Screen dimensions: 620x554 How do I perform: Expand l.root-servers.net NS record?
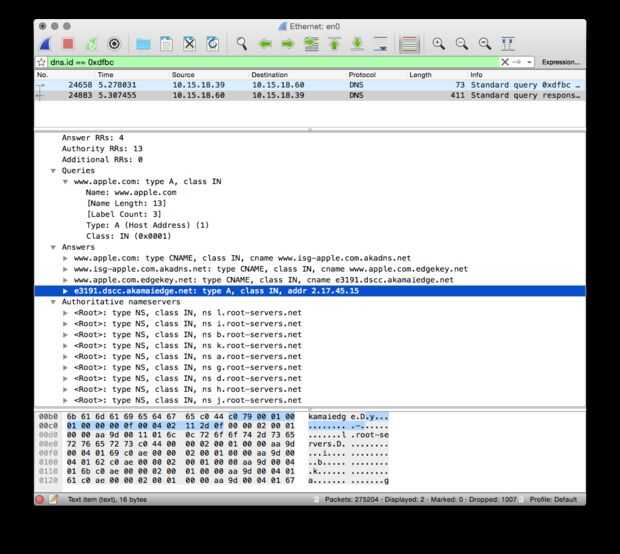pos(65,313)
